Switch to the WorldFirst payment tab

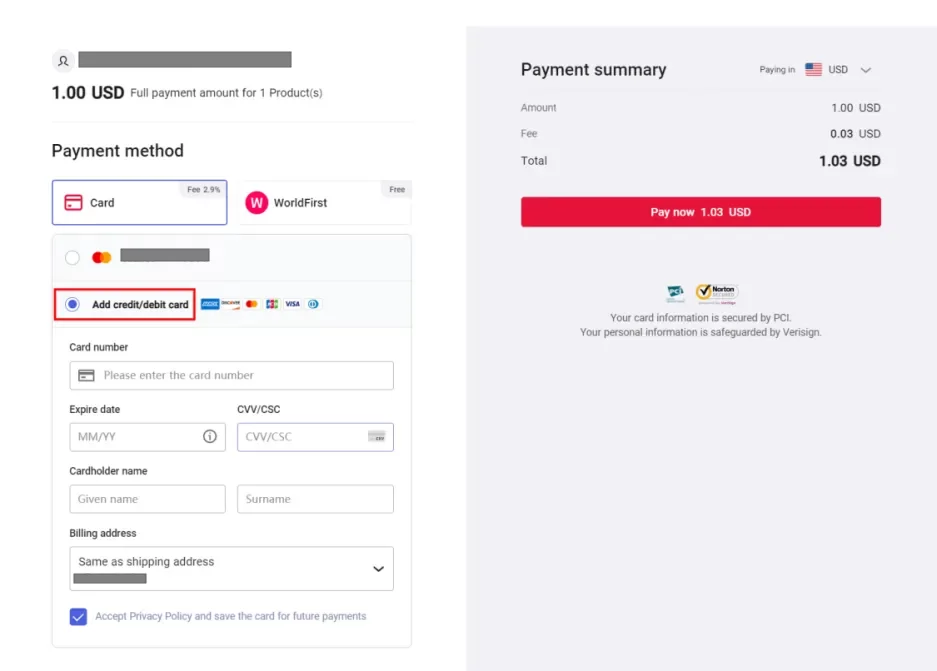(326, 203)
